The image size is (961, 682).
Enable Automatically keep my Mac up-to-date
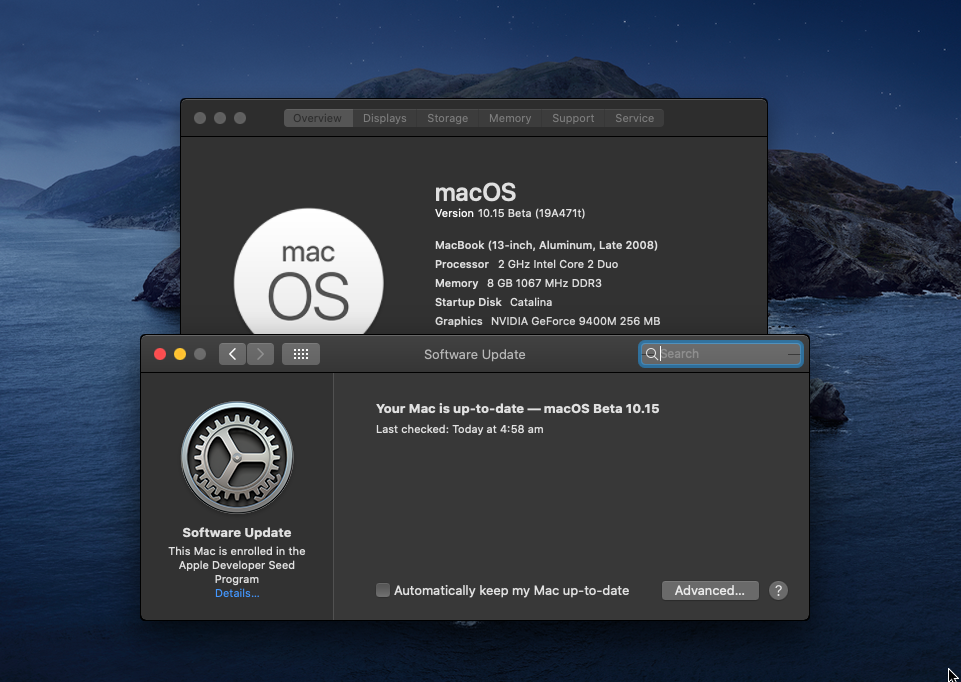tap(382, 590)
